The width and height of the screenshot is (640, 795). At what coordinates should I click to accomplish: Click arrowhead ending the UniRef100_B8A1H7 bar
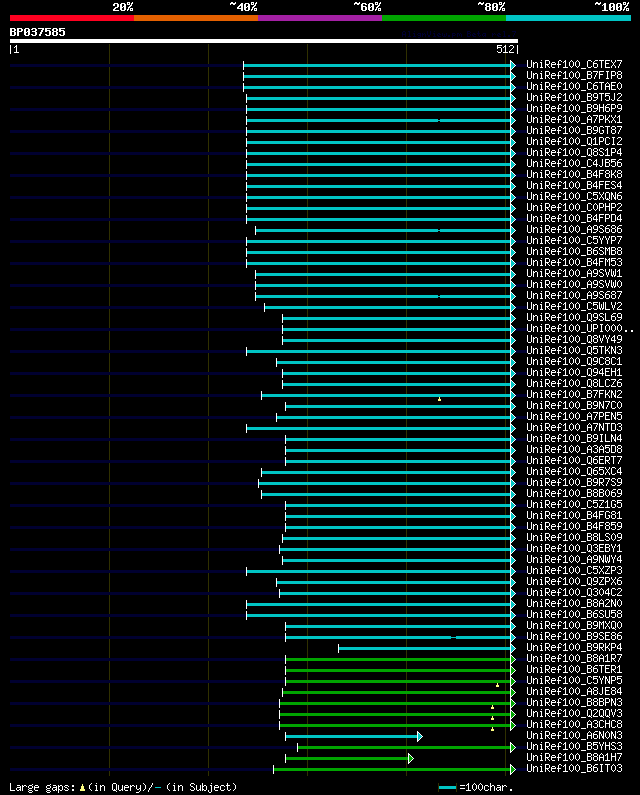click(411, 758)
